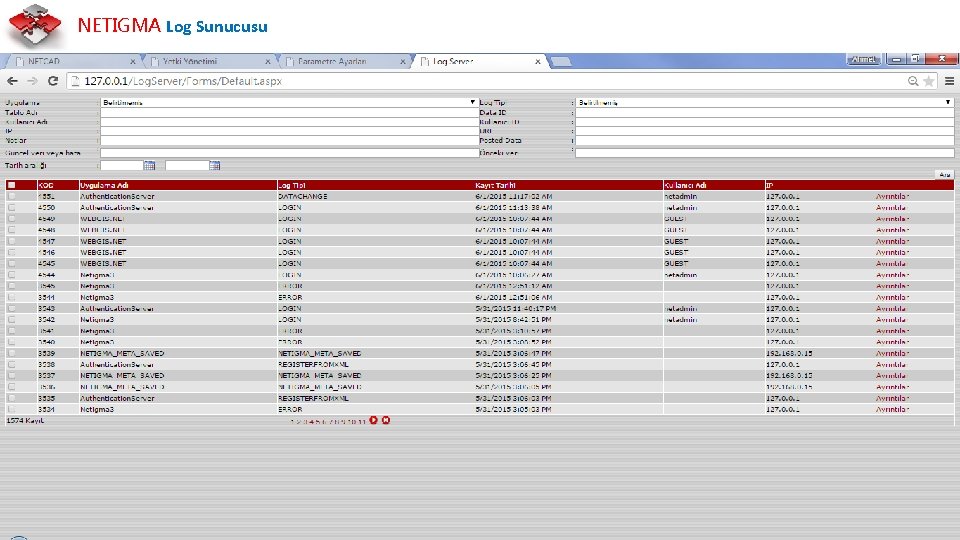This screenshot has width=960, height=540.
Task: Sort by the KOD column header
Action: point(45,185)
